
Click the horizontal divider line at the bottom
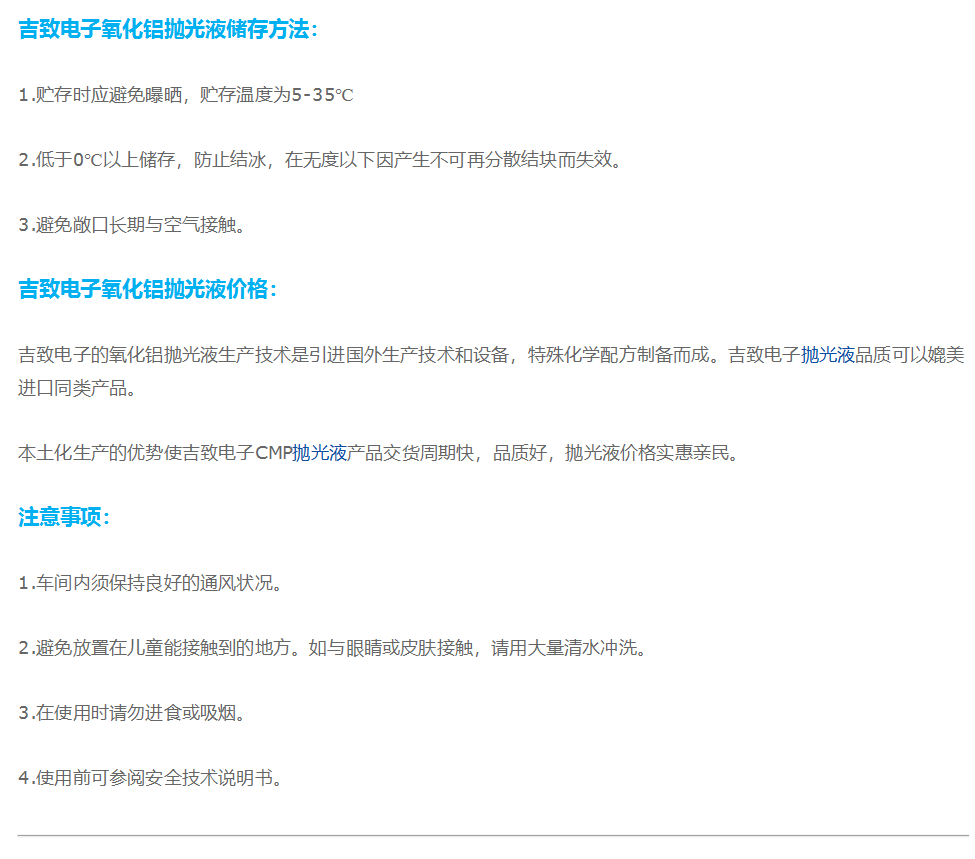492,835
